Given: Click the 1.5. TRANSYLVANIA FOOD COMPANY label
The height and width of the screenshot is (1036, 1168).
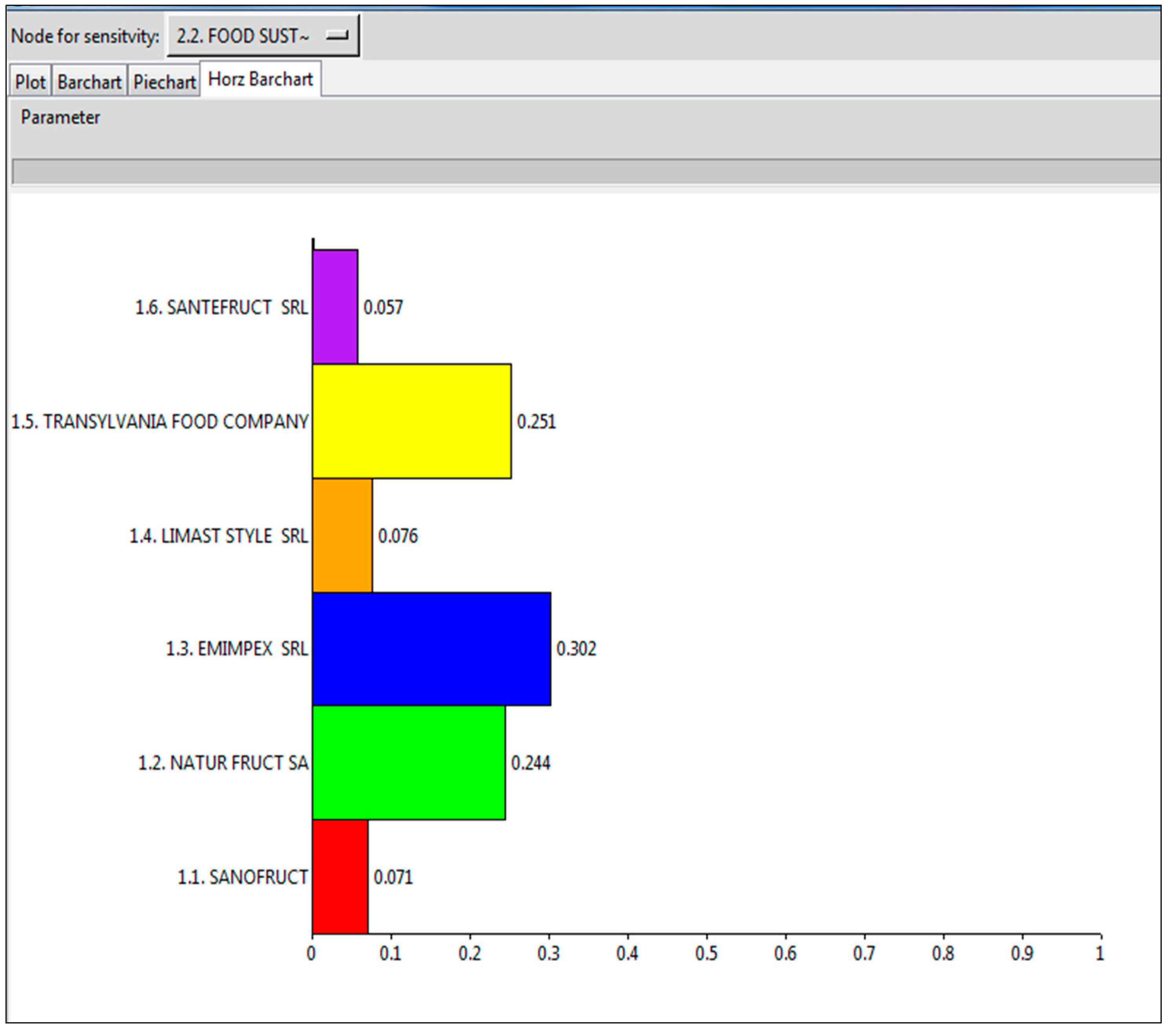Looking at the screenshot, I should [x=160, y=422].
